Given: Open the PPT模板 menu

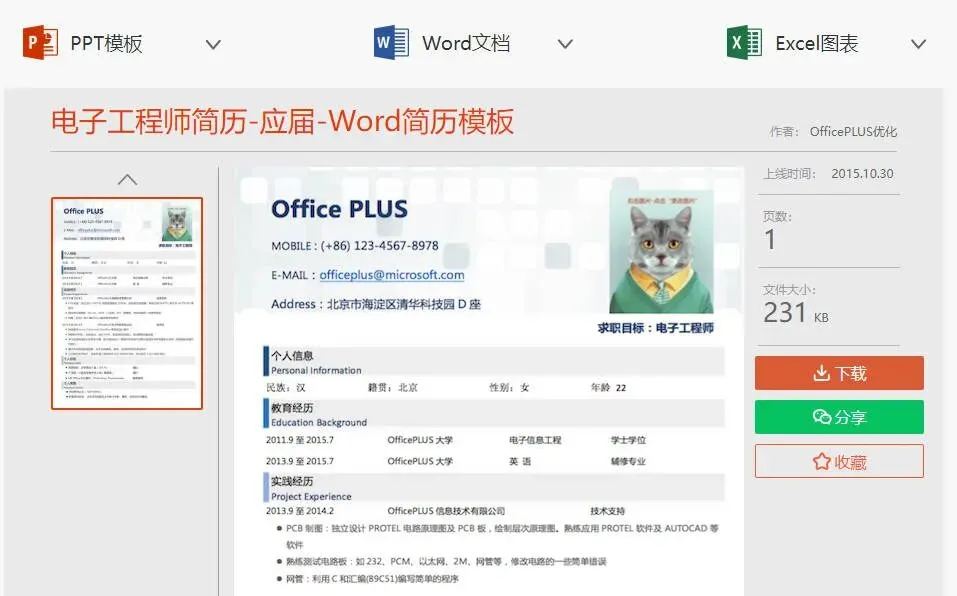Looking at the screenshot, I should 106,43.
